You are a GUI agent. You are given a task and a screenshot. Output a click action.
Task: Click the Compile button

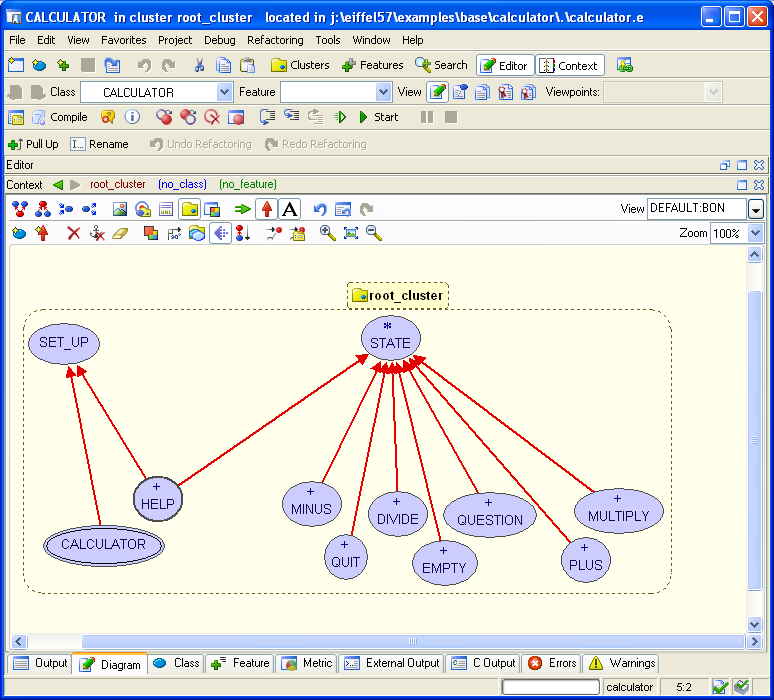coord(60,117)
